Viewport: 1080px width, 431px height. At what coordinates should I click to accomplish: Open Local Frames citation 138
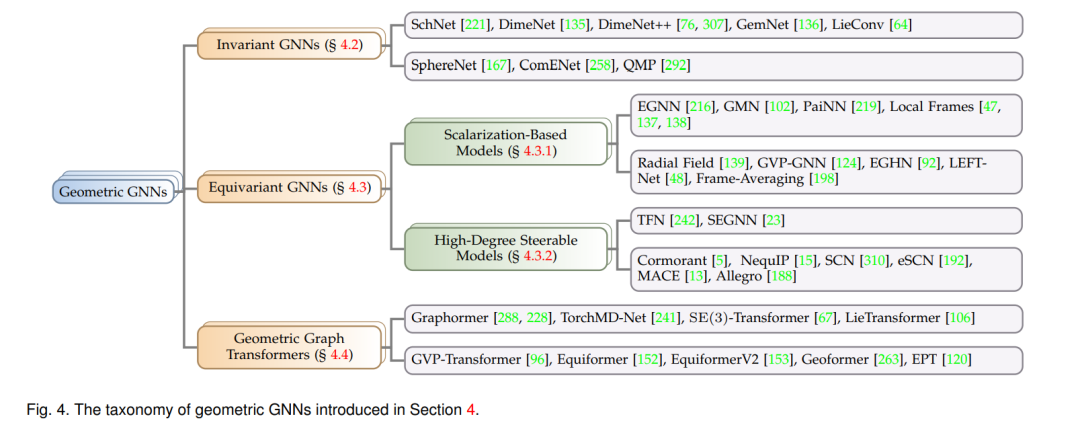674,123
